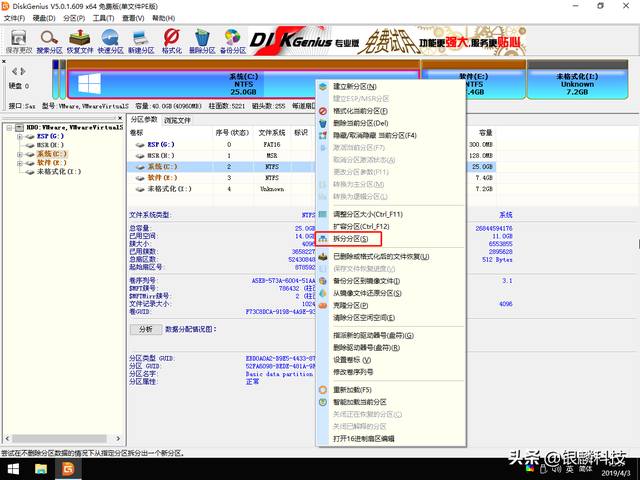Select 格式化当前分区(F) in context menu

[392, 111]
